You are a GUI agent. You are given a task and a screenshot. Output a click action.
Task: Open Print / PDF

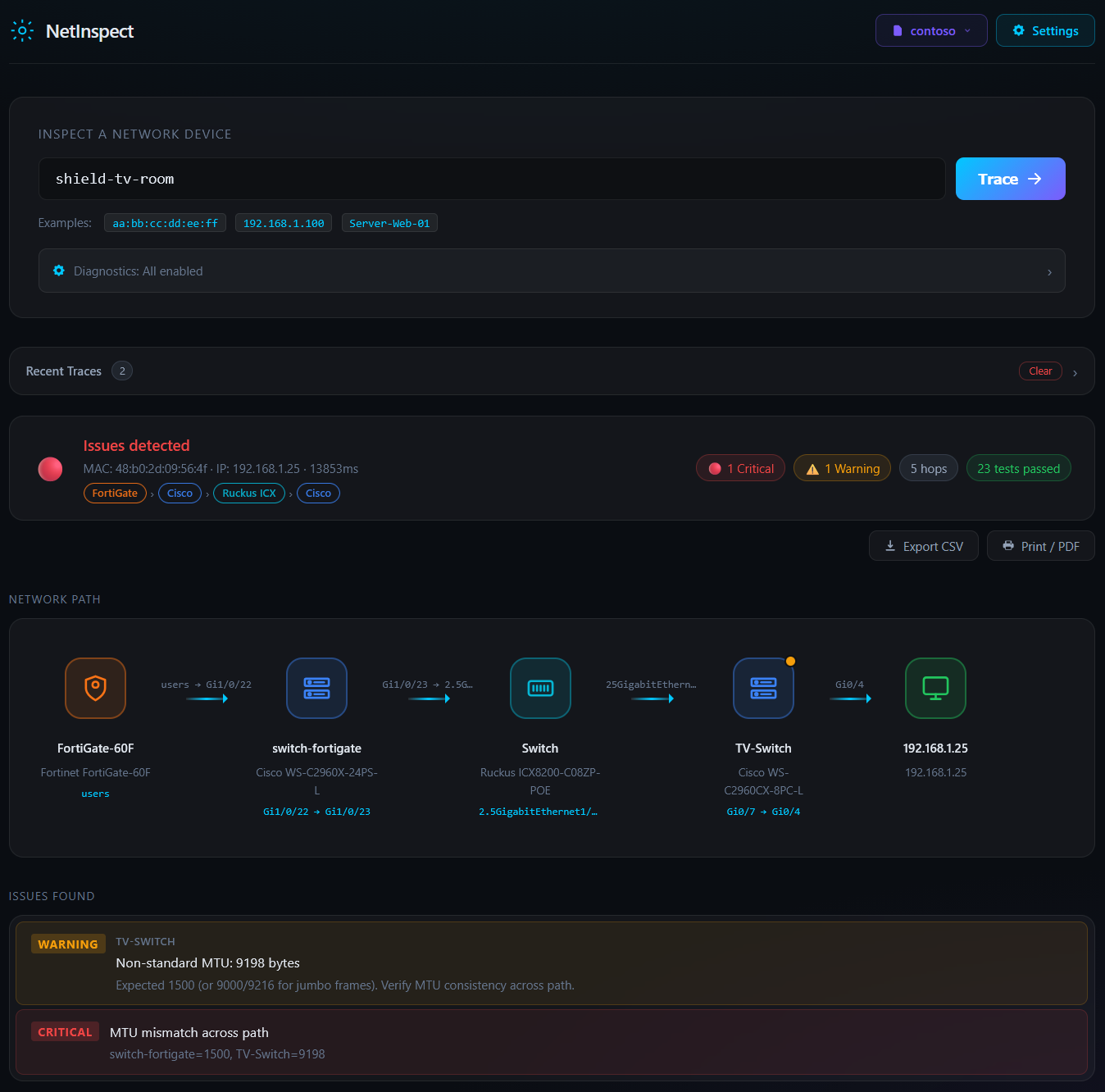[x=1041, y=546]
